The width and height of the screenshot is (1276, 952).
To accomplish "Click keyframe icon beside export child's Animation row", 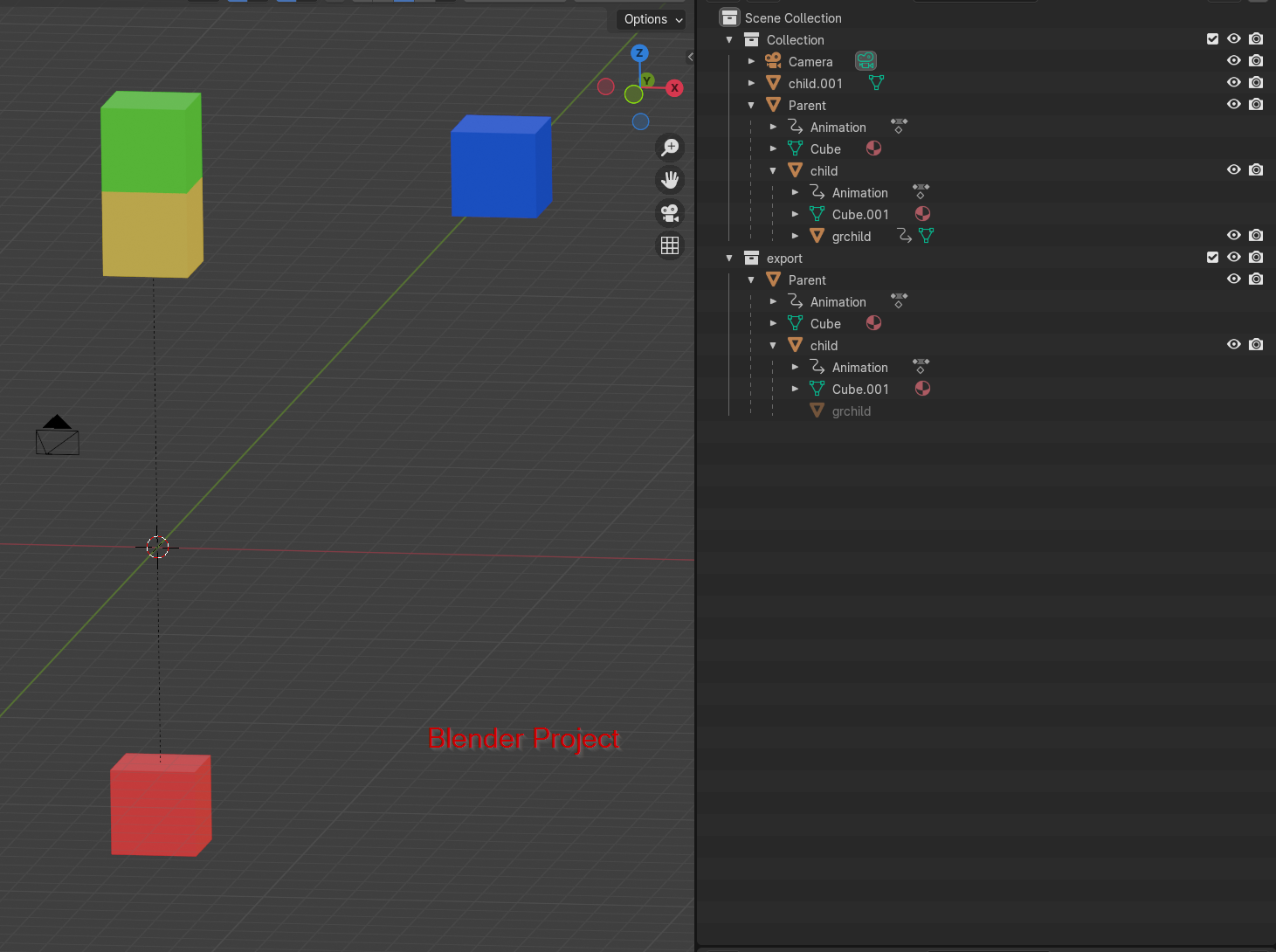I will click(x=921, y=367).
